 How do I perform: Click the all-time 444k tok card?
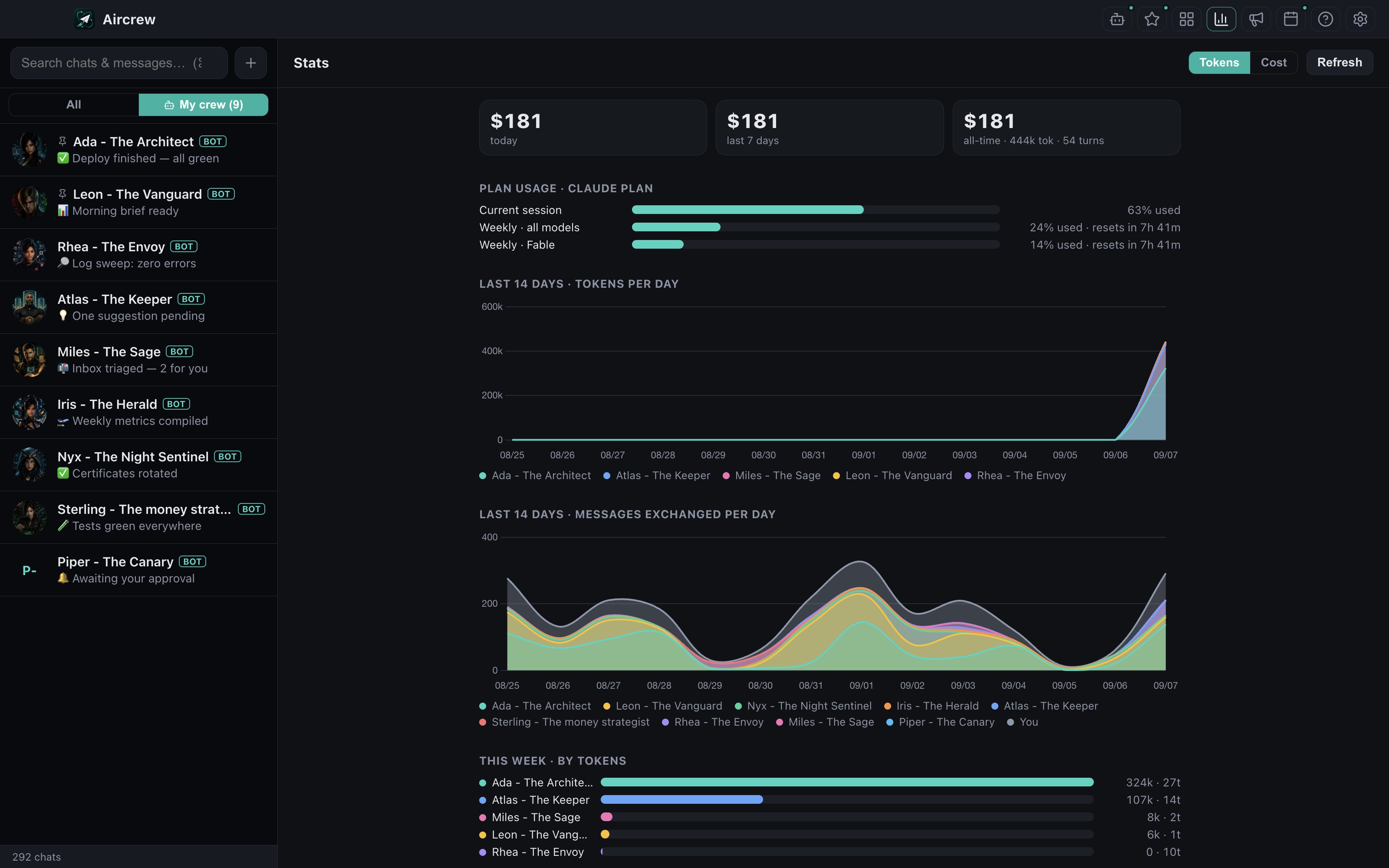[1066, 128]
